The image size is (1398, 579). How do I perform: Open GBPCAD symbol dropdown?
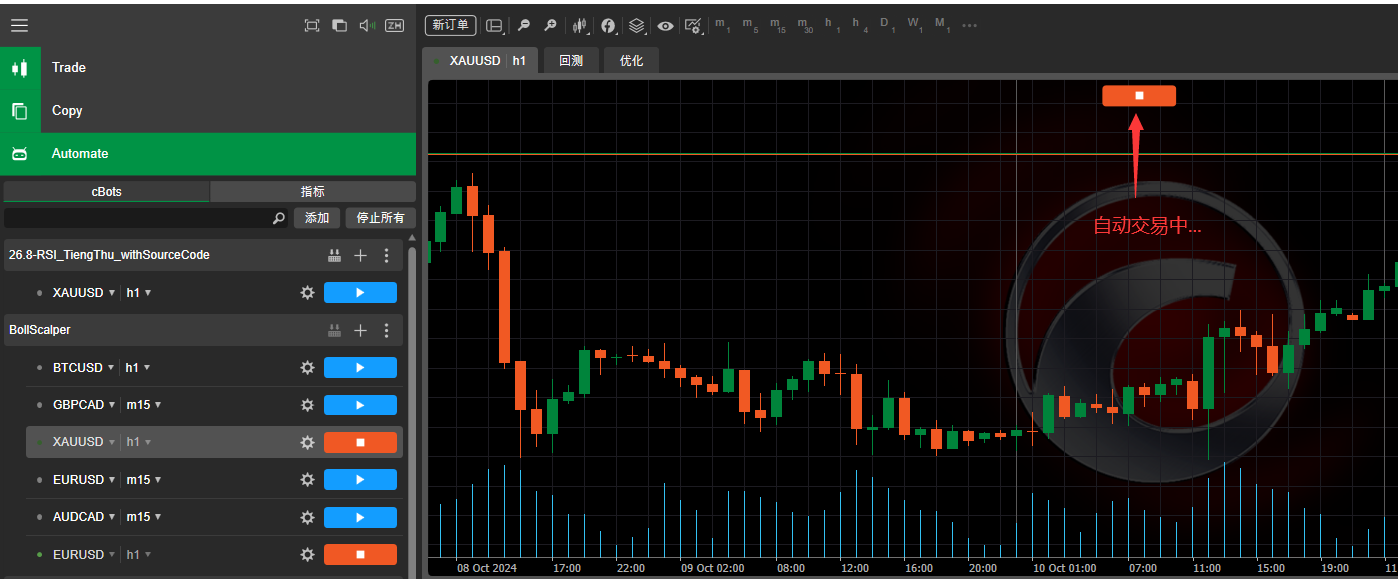coord(84,405)
